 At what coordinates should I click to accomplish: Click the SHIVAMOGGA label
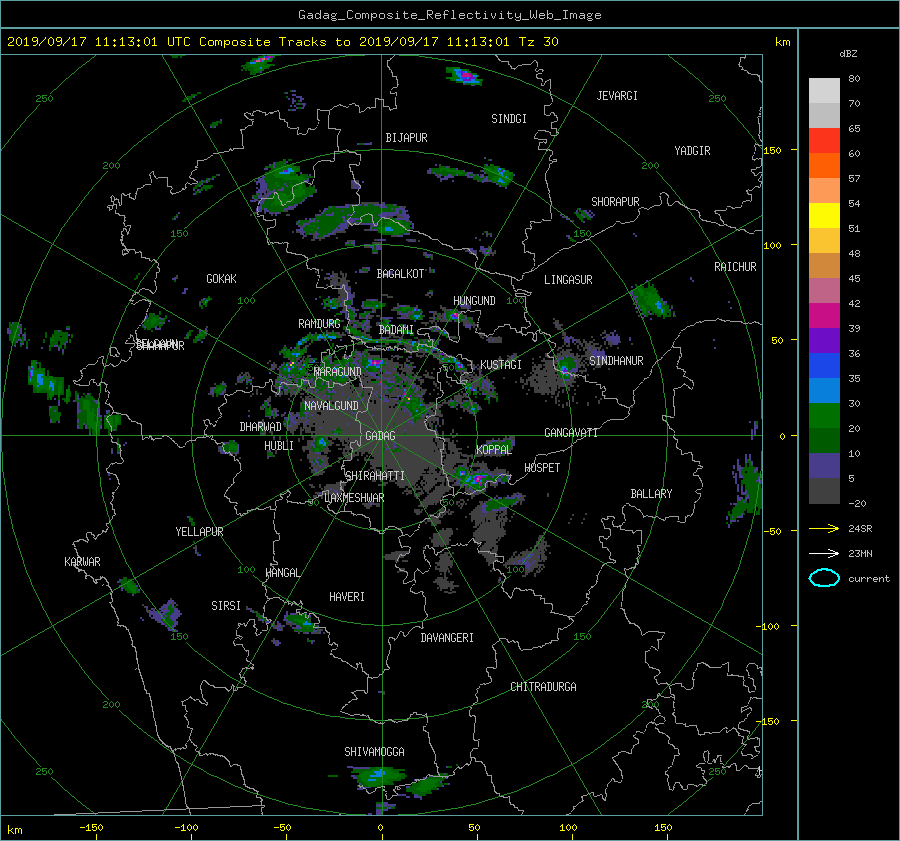click(x=374, y=752)
